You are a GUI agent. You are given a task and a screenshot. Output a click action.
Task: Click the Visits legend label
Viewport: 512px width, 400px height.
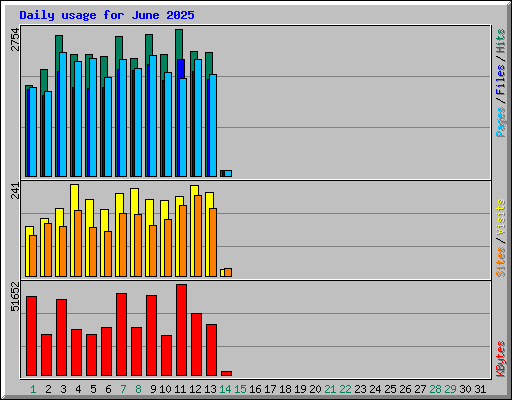[x=500, y=217]
